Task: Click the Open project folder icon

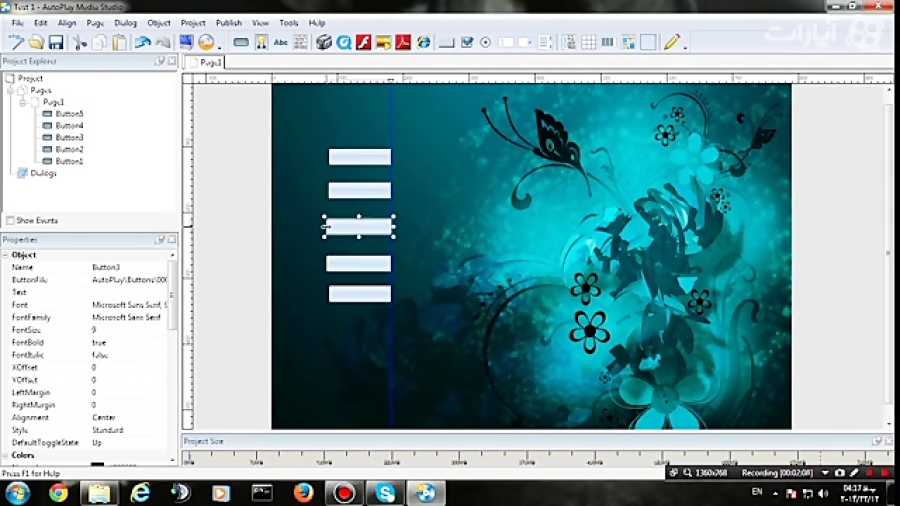Action: pos(36,42)
